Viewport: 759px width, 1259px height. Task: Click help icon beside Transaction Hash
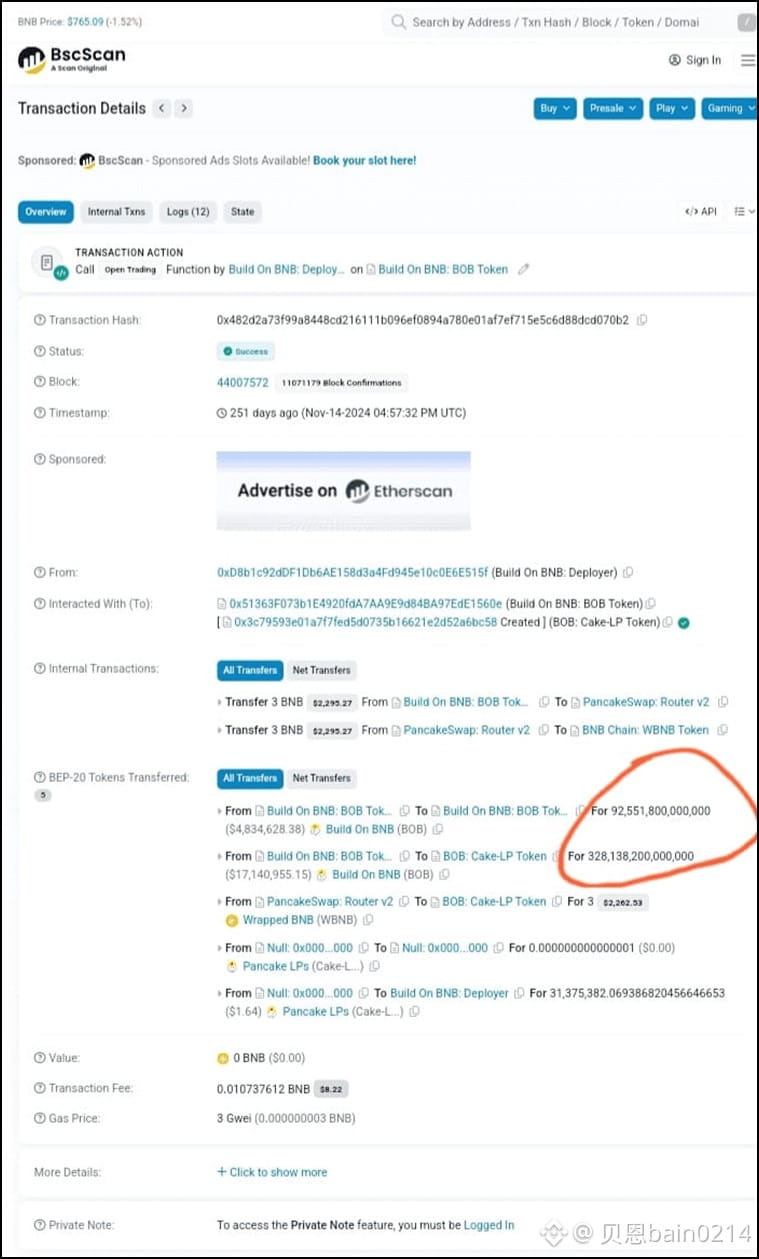coord(39,320)
